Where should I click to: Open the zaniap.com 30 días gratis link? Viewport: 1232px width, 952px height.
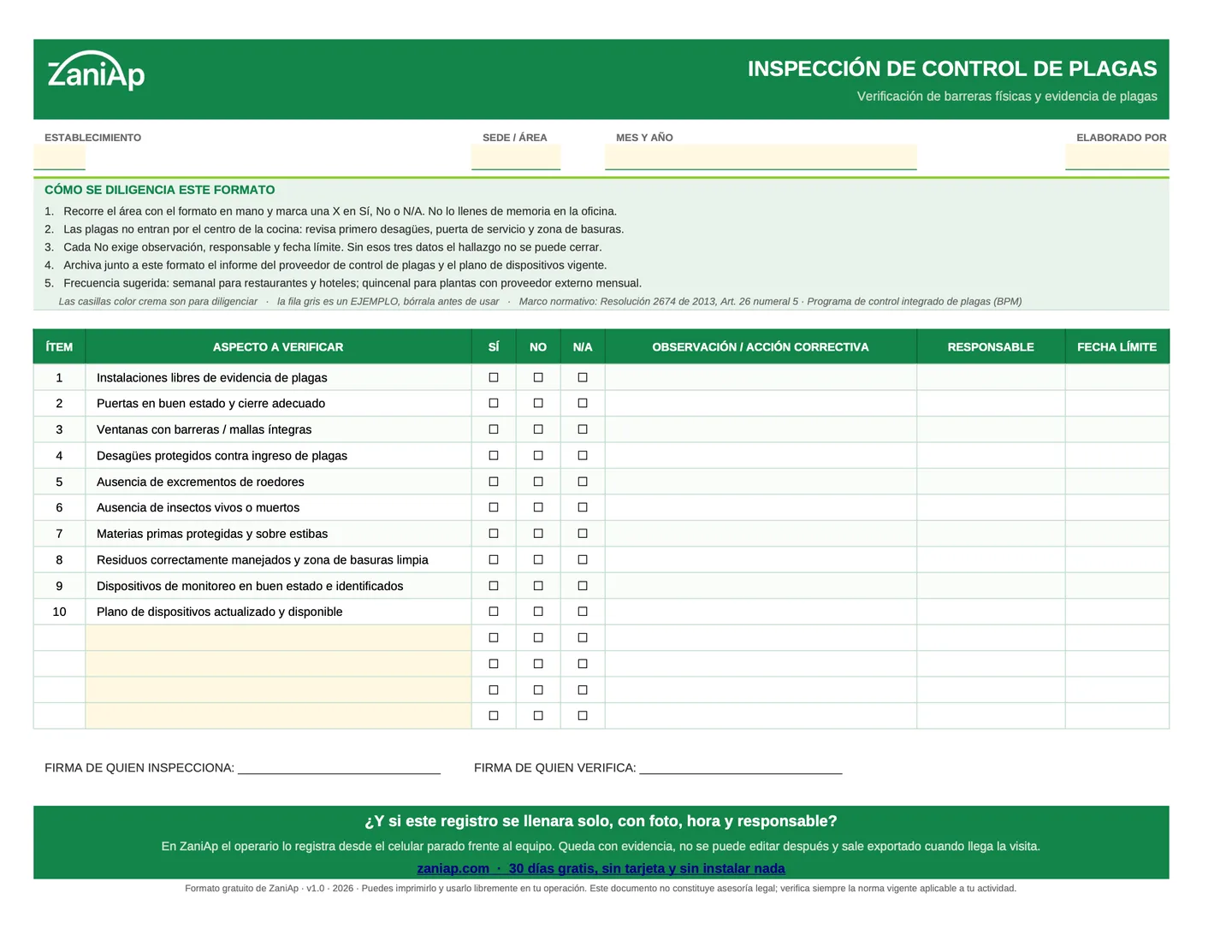pos(601,868)
